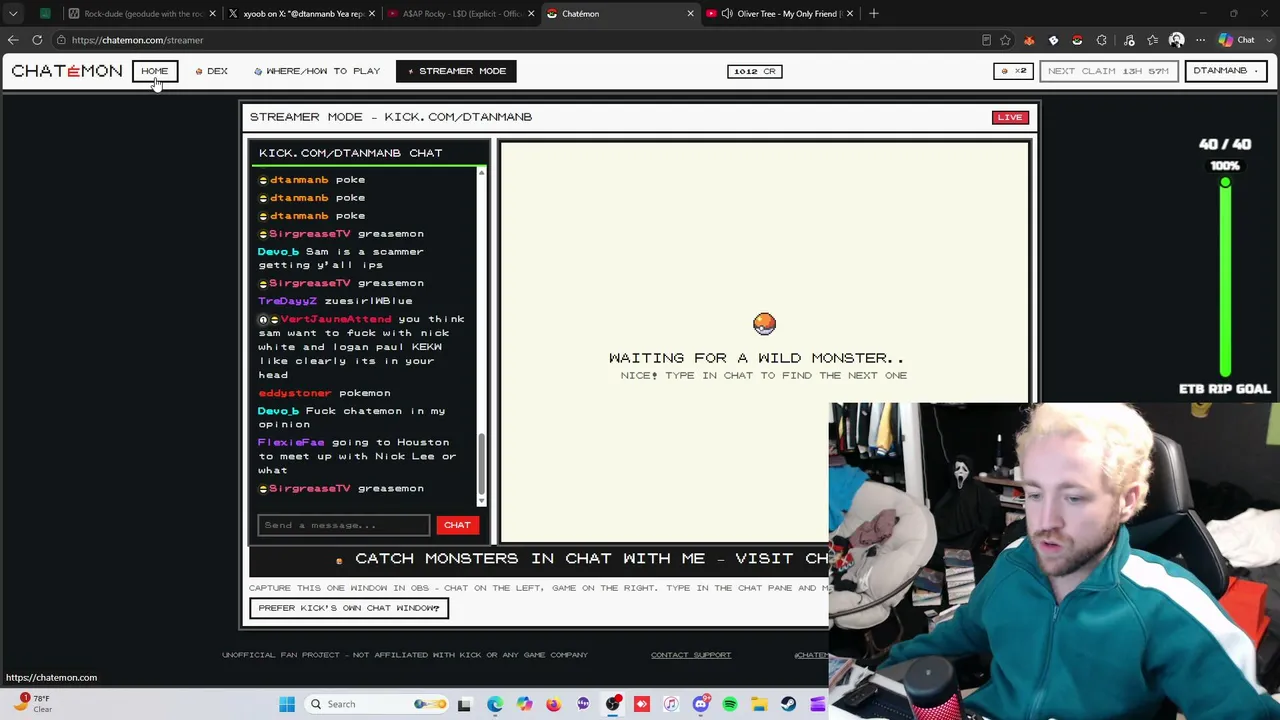Screen dimensions: 1280x720
Task: Click VertJauneAttend username in chat
Action: pos(336,319)
